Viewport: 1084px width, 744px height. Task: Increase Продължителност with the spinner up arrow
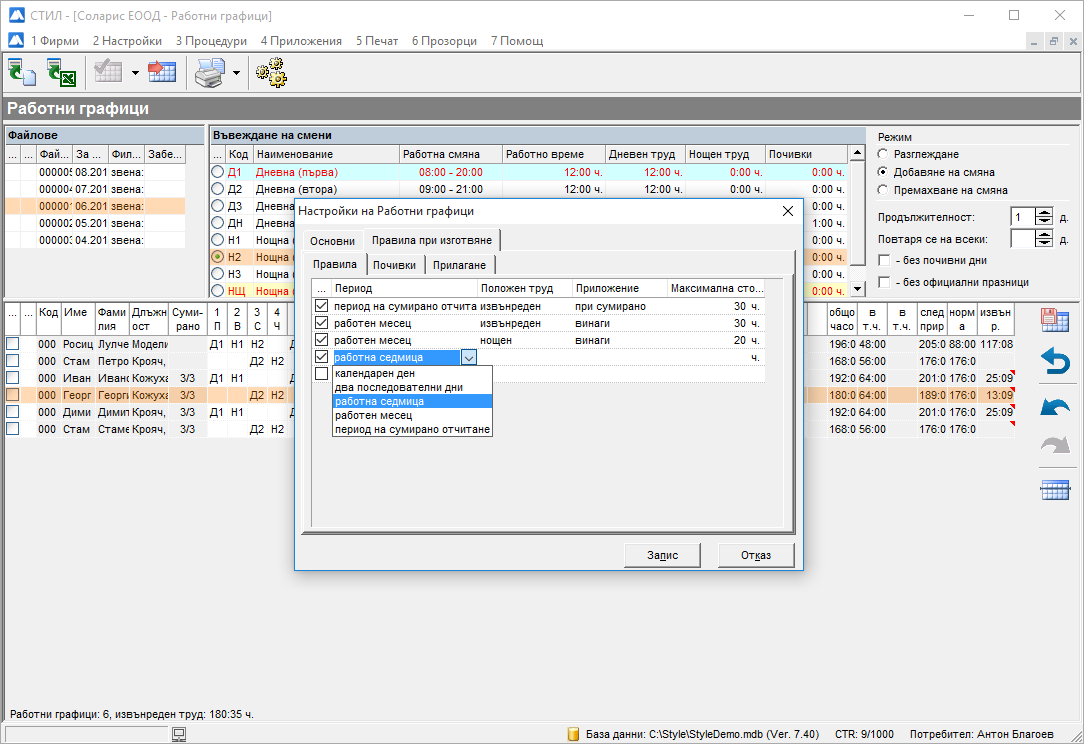(x=1044, y=213)
